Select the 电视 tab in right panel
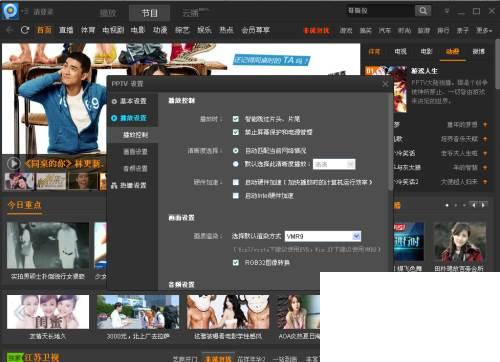 400,52
